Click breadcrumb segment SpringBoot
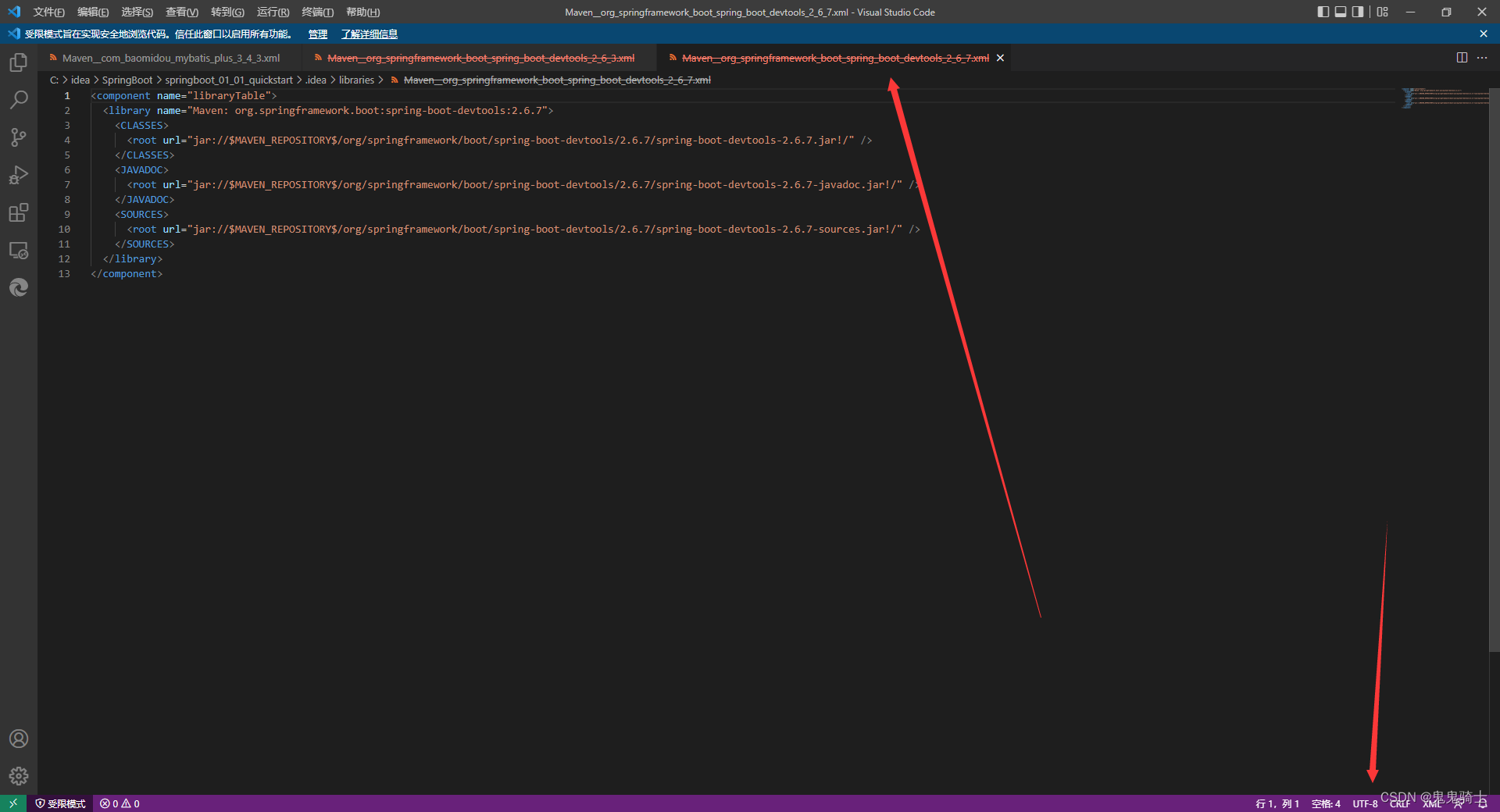The height and width of the screenshot is (812, 1500). pyautogui.click(x=127, y=80)
